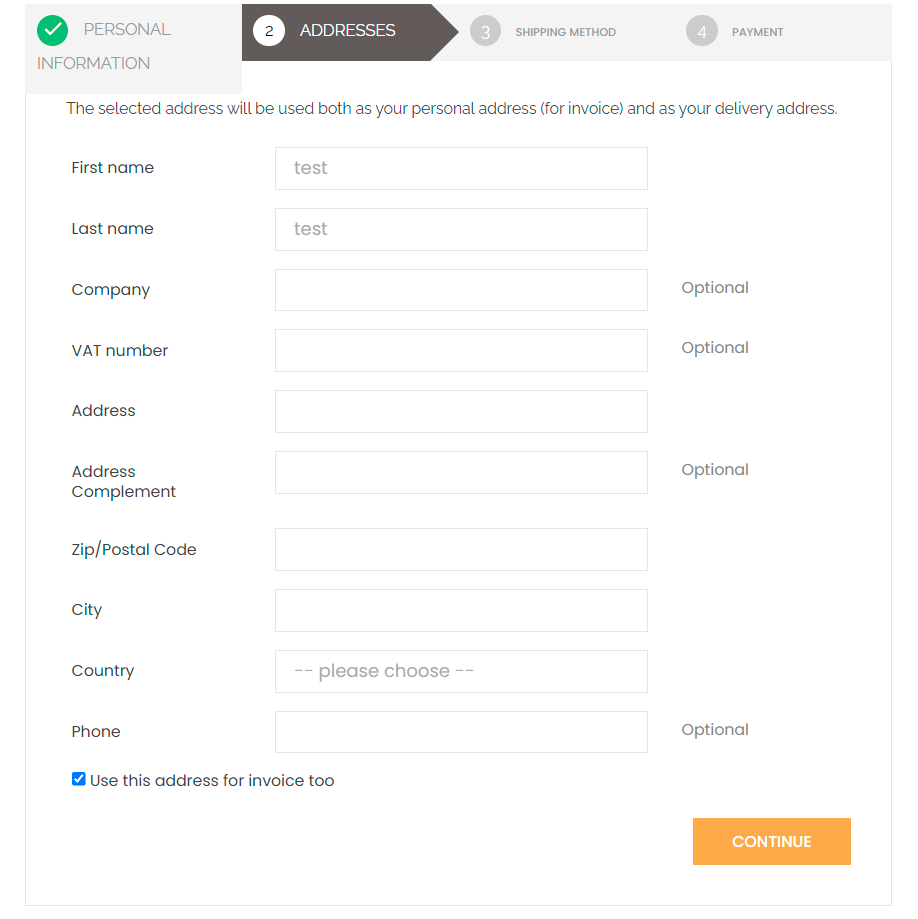
Task: Open the Shipping Method step
Action: [x=565, y=32]
